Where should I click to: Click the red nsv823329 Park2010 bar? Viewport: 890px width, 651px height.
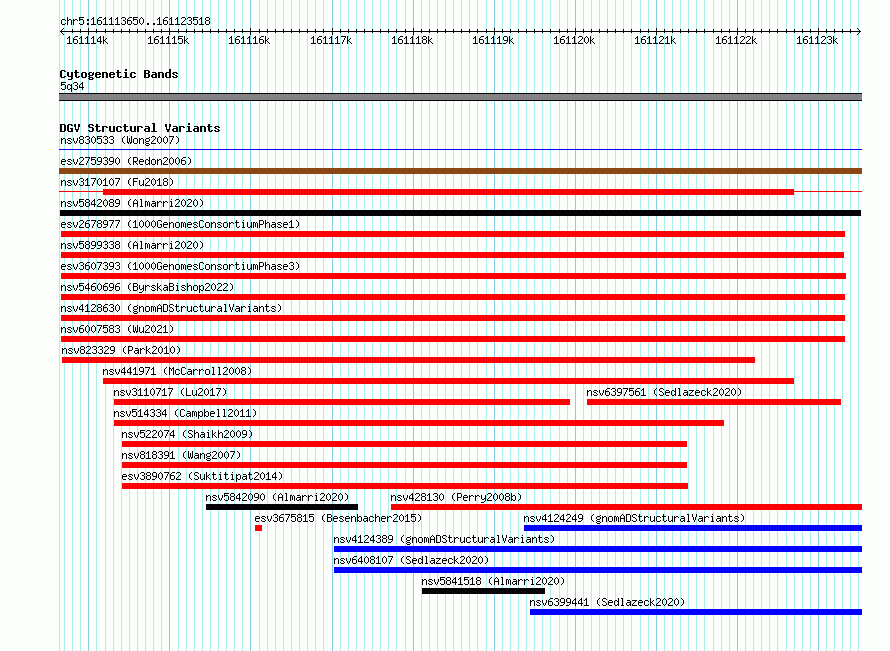pos(408,360)
